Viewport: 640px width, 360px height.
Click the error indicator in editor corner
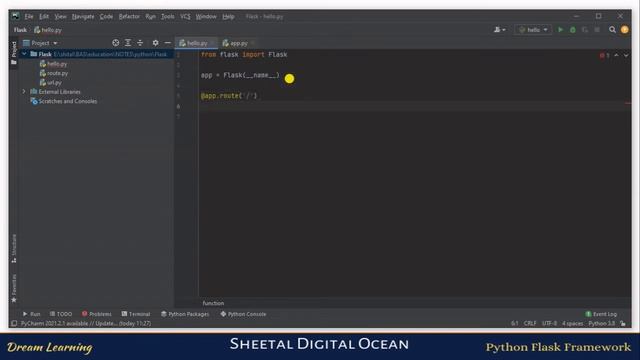(x=604, y=55)
